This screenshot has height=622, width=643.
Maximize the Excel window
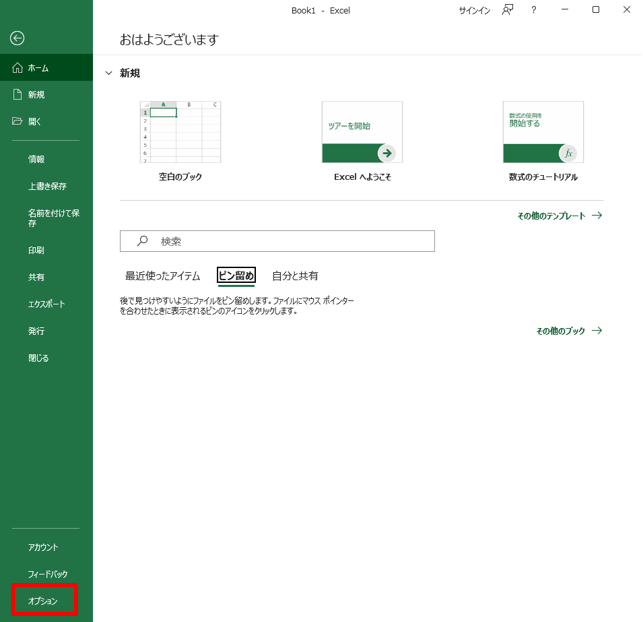pyautogui.click(x=595, y=10)
